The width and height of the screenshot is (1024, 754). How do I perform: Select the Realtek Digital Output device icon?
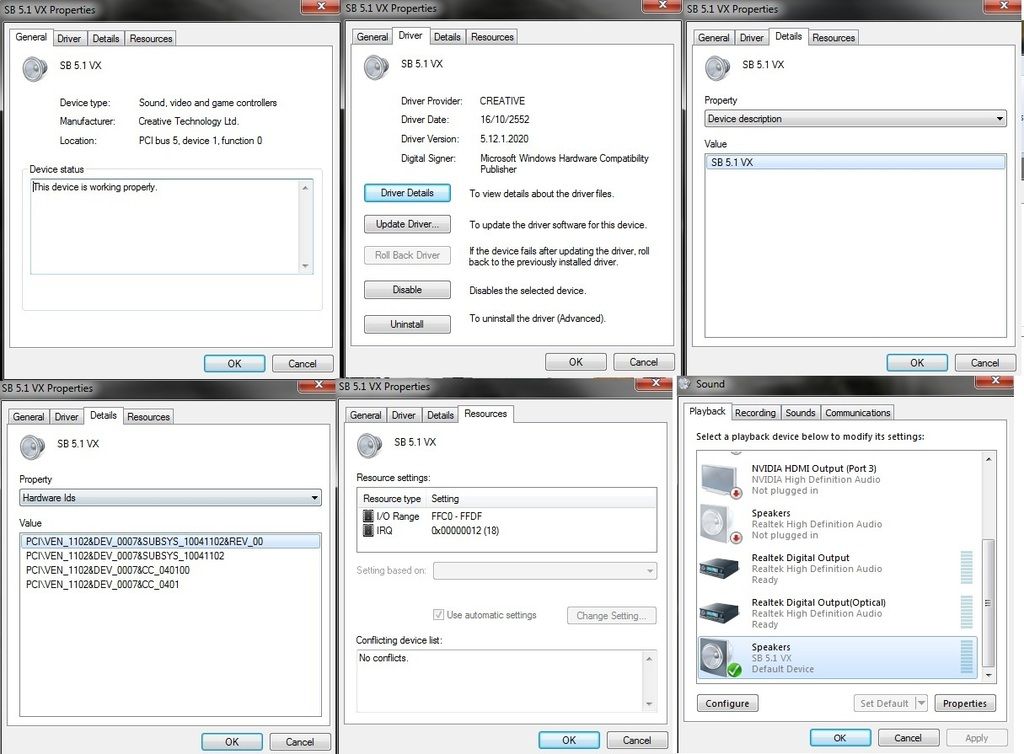[719, 568]
